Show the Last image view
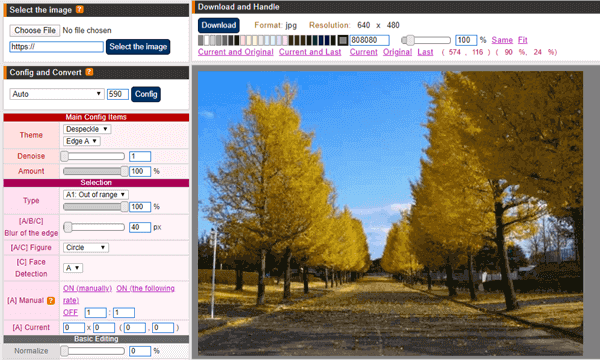 pyautogui.click(x=425, y=52)
